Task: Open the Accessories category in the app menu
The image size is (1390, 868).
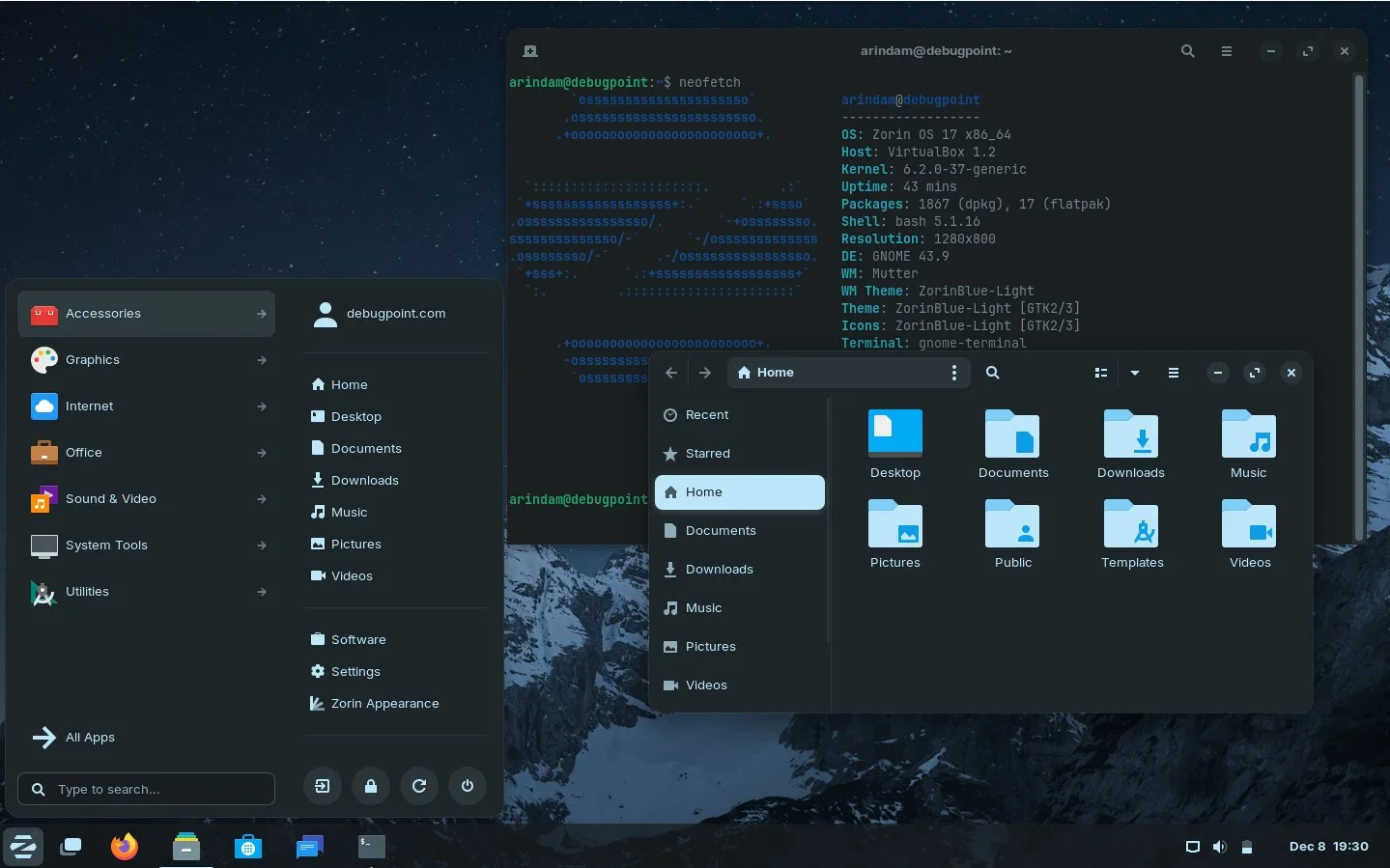Action: tap(103, 313)
